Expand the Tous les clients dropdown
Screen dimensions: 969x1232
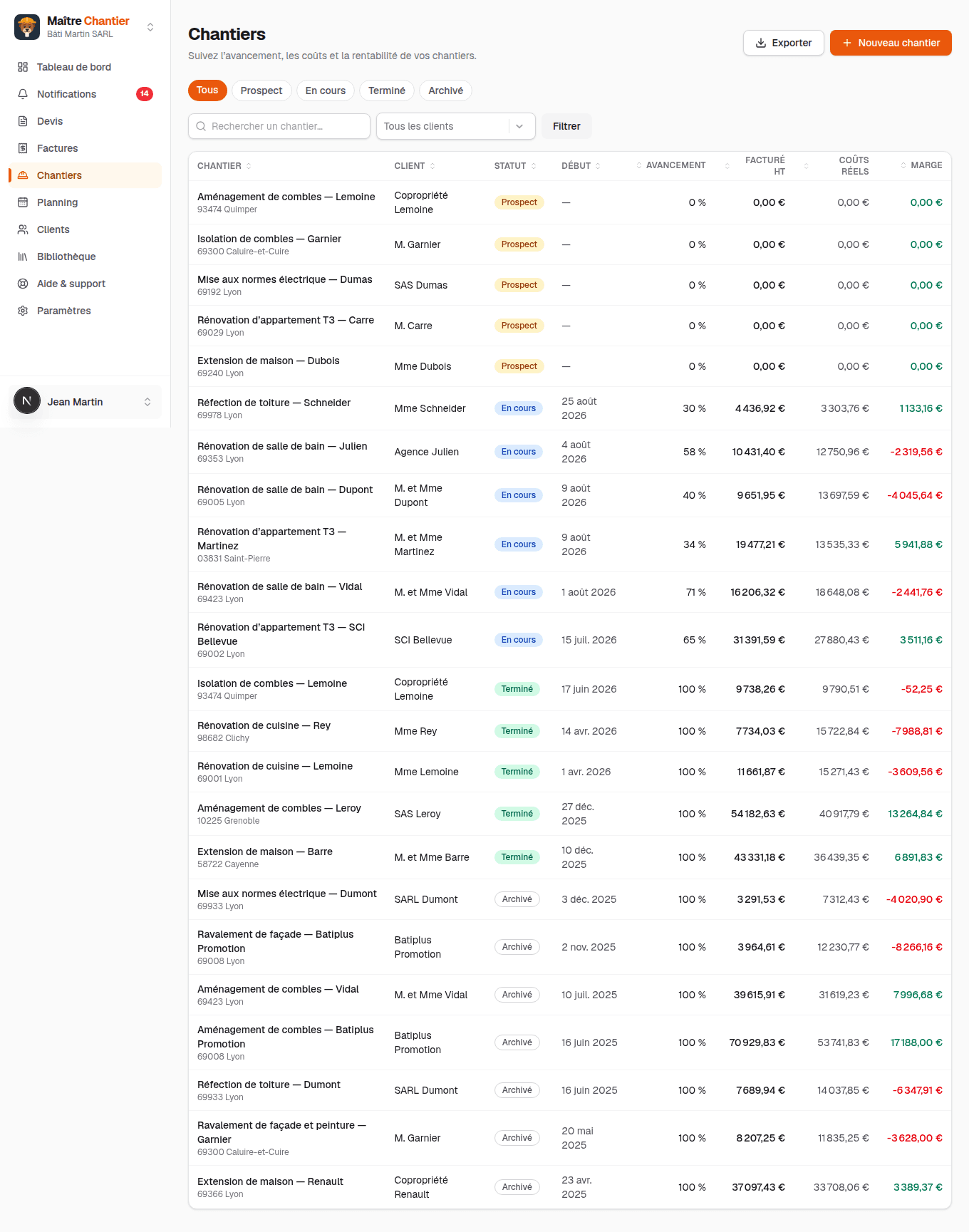(455, 126)
